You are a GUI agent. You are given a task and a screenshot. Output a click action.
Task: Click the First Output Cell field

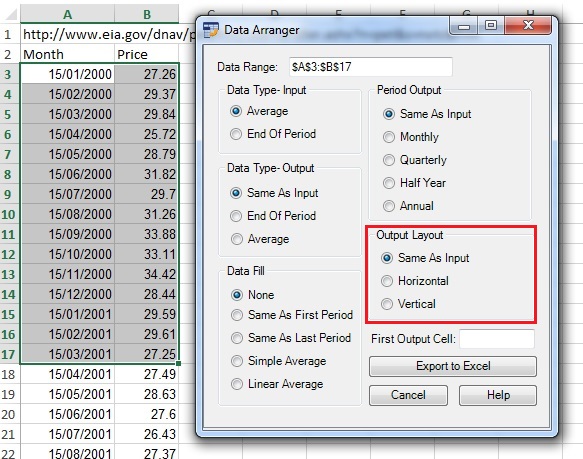pos(497,339)
